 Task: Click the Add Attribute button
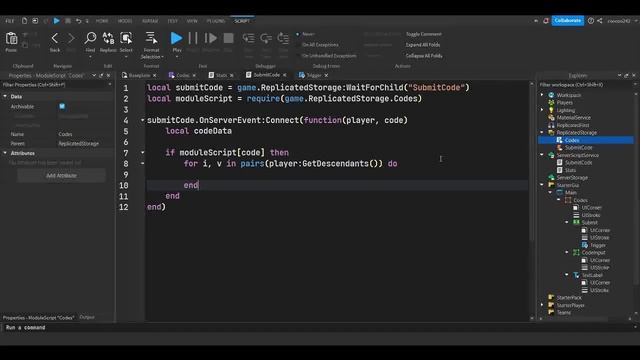[61, 176]
